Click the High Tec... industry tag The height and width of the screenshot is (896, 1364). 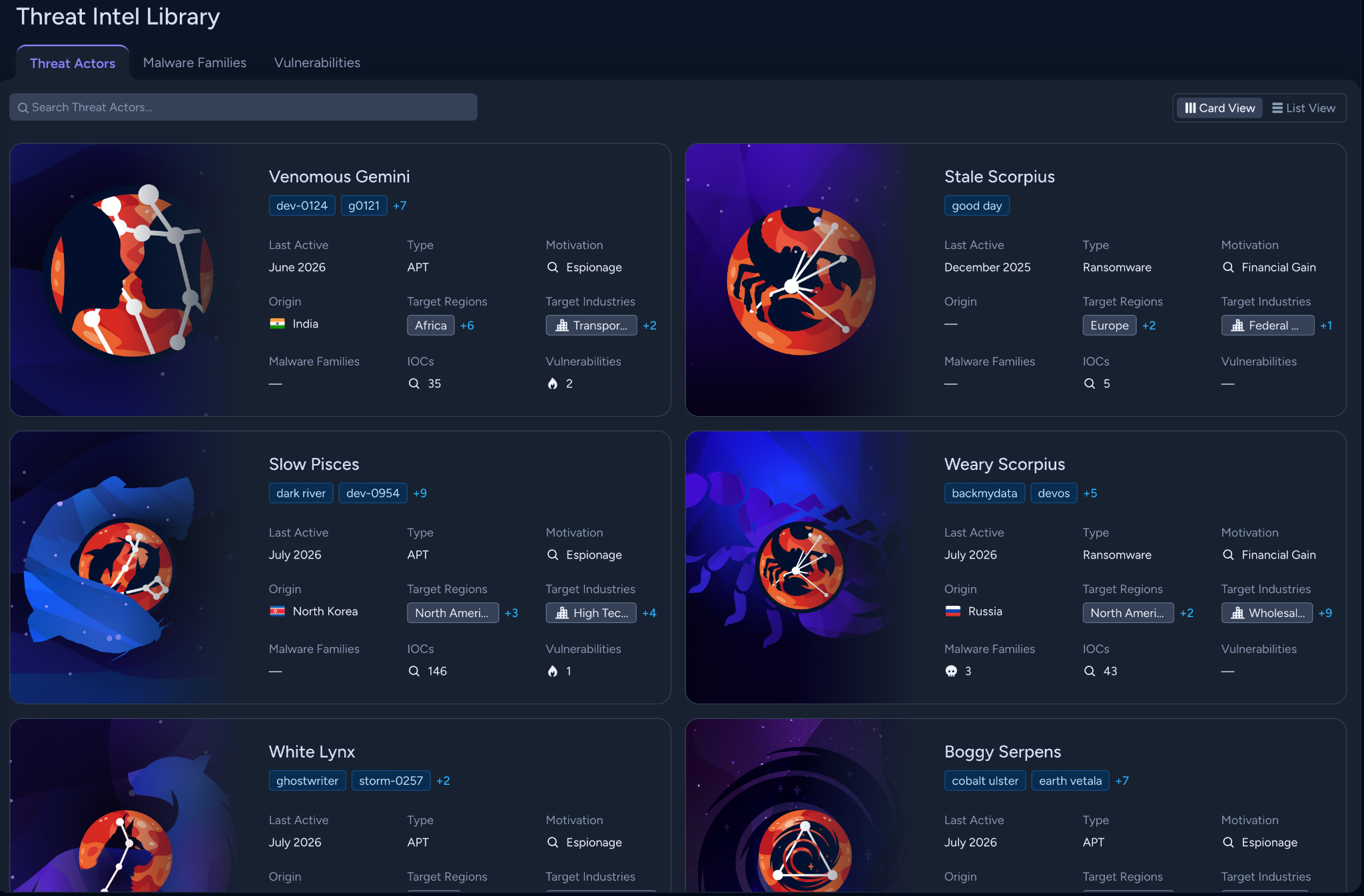pyautogui.click(x=591, y=613)
